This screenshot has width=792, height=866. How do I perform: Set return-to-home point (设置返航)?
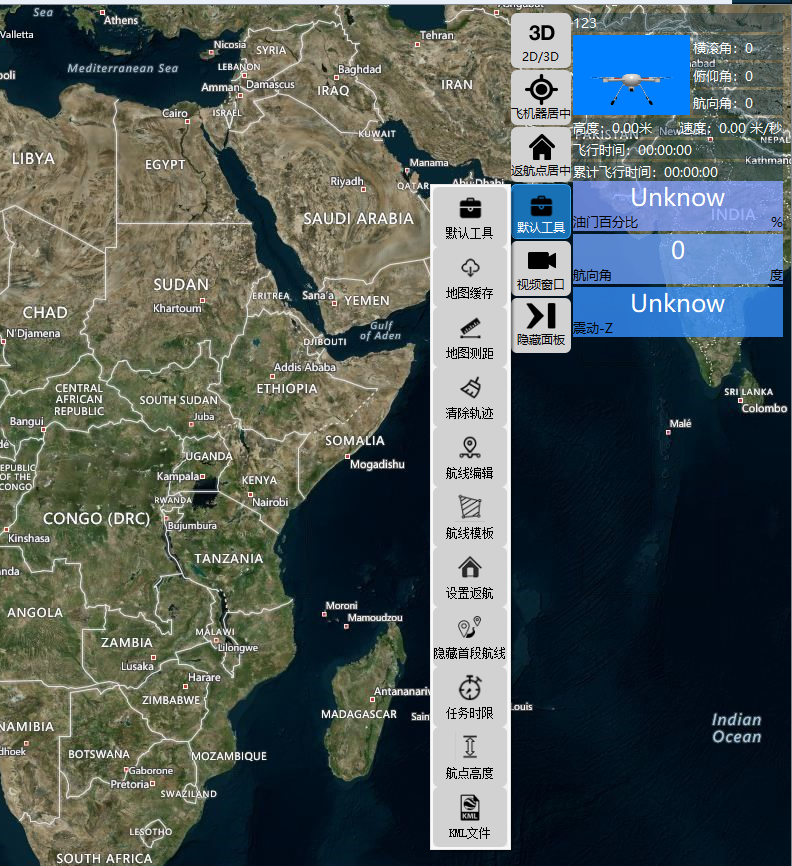tap(469, 578)
